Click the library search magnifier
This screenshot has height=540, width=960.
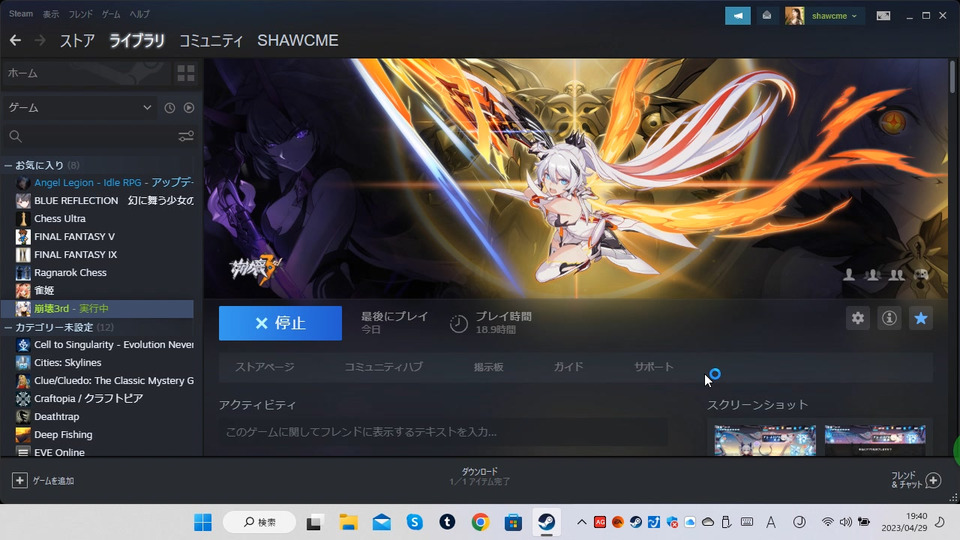pyautogui.click(x=15, y=136)
